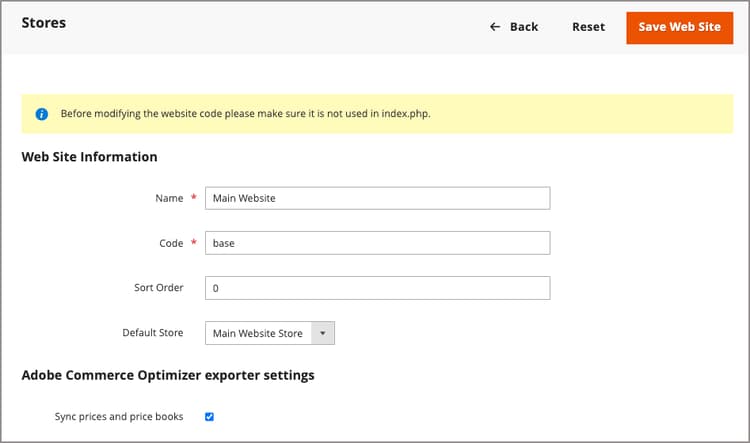Screen dimensions: 750x443
Task: Focus the Name input field
Action: coord(377,198)
